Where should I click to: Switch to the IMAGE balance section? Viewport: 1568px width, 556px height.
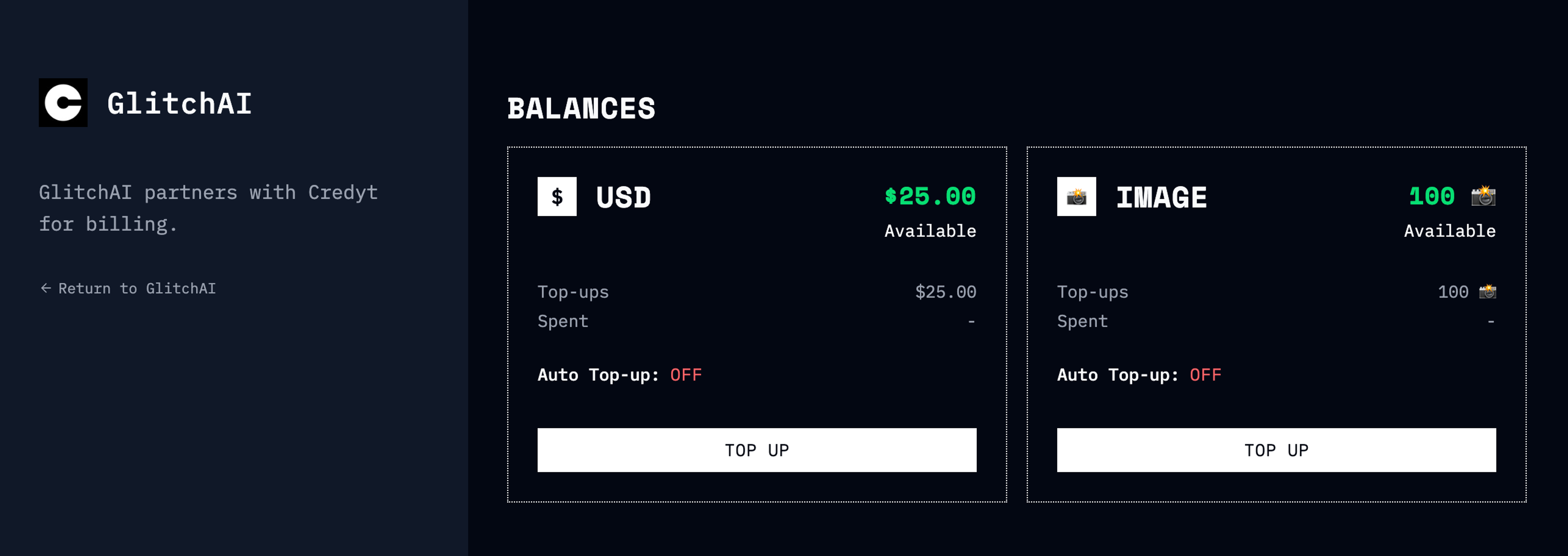tap(1161, 196)
